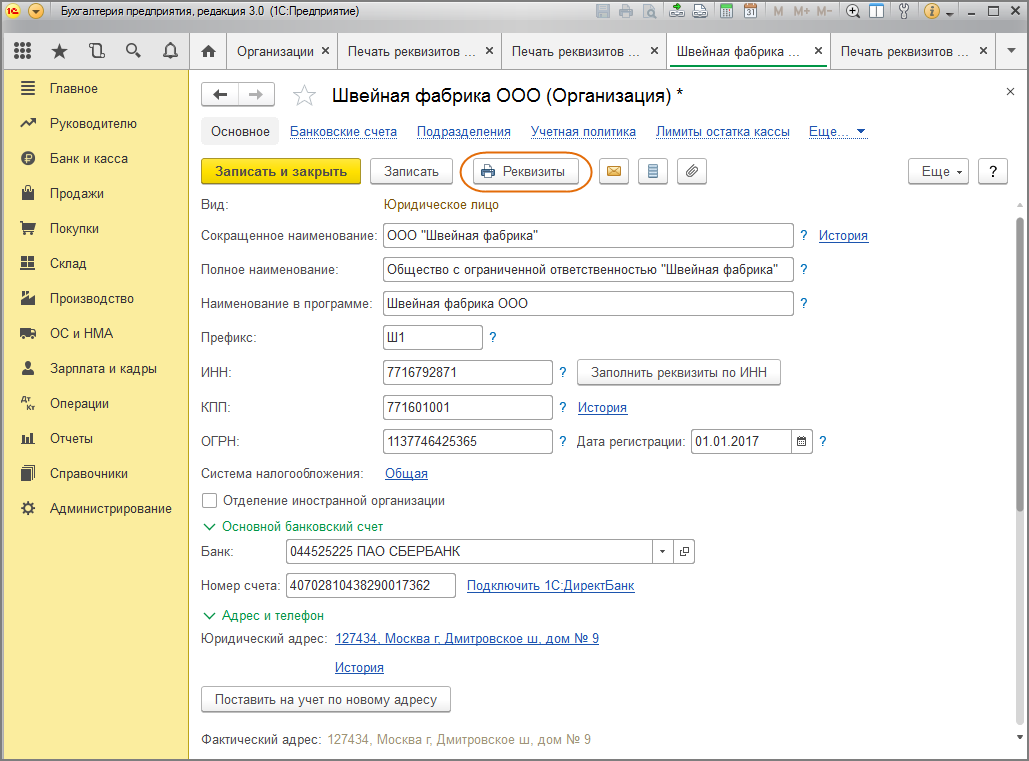Click Заполнить реквизиты по ИНН

(679, 372)
